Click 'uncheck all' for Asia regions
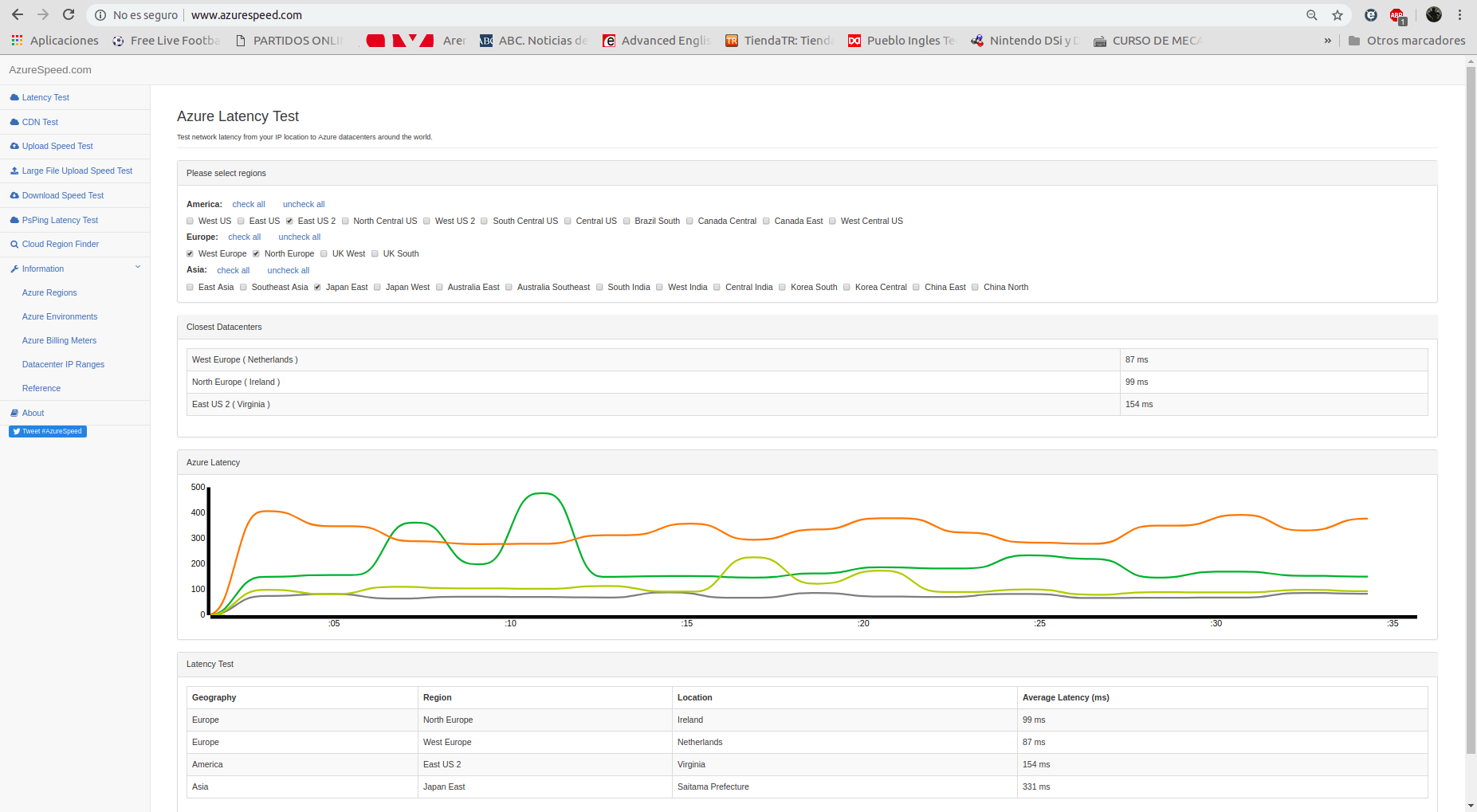This screenshot has height=812, width=1477. coord(289,270)
